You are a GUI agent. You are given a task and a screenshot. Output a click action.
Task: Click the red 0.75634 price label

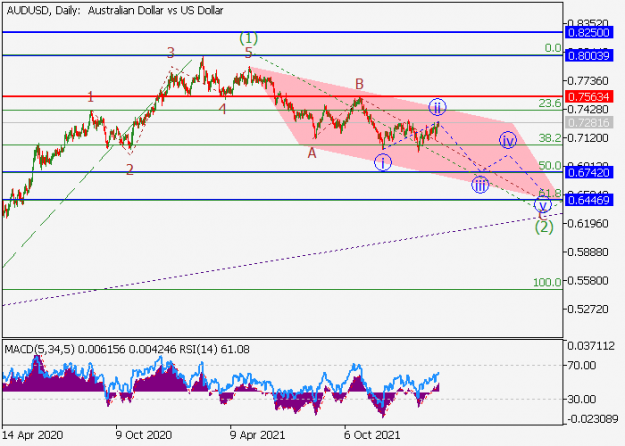pyautogui.click(x=589, y=96)
